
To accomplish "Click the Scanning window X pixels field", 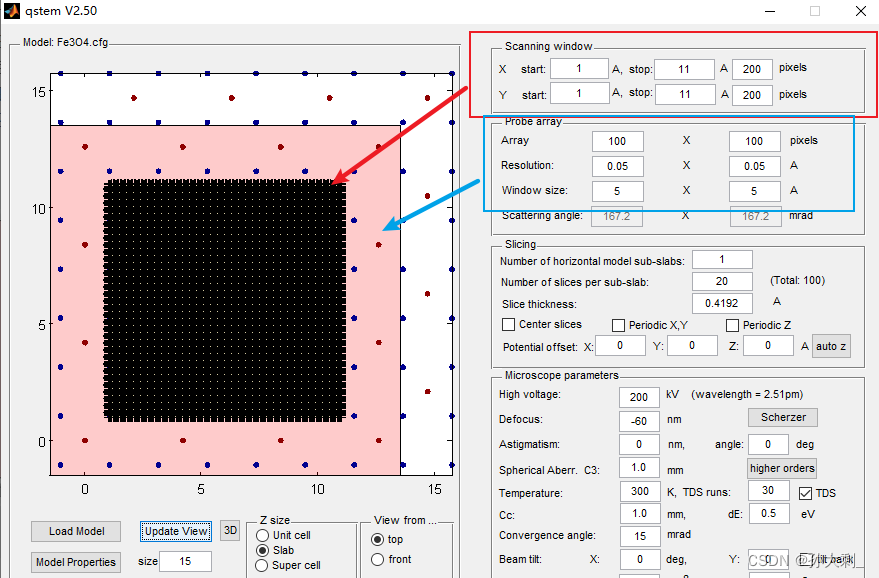I will point(752,70).
